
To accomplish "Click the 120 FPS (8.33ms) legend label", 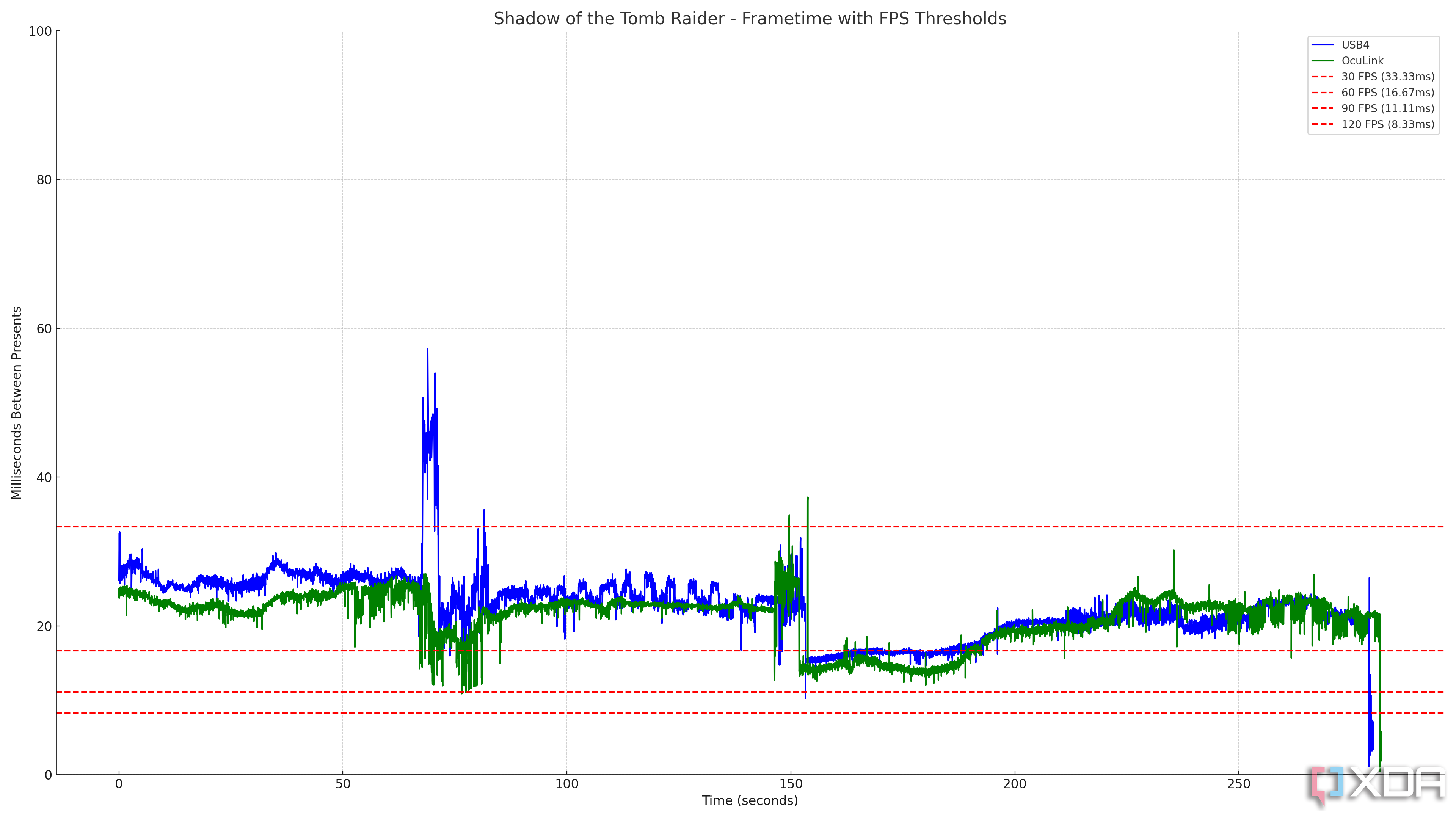I will click(x=1388, y=124).
